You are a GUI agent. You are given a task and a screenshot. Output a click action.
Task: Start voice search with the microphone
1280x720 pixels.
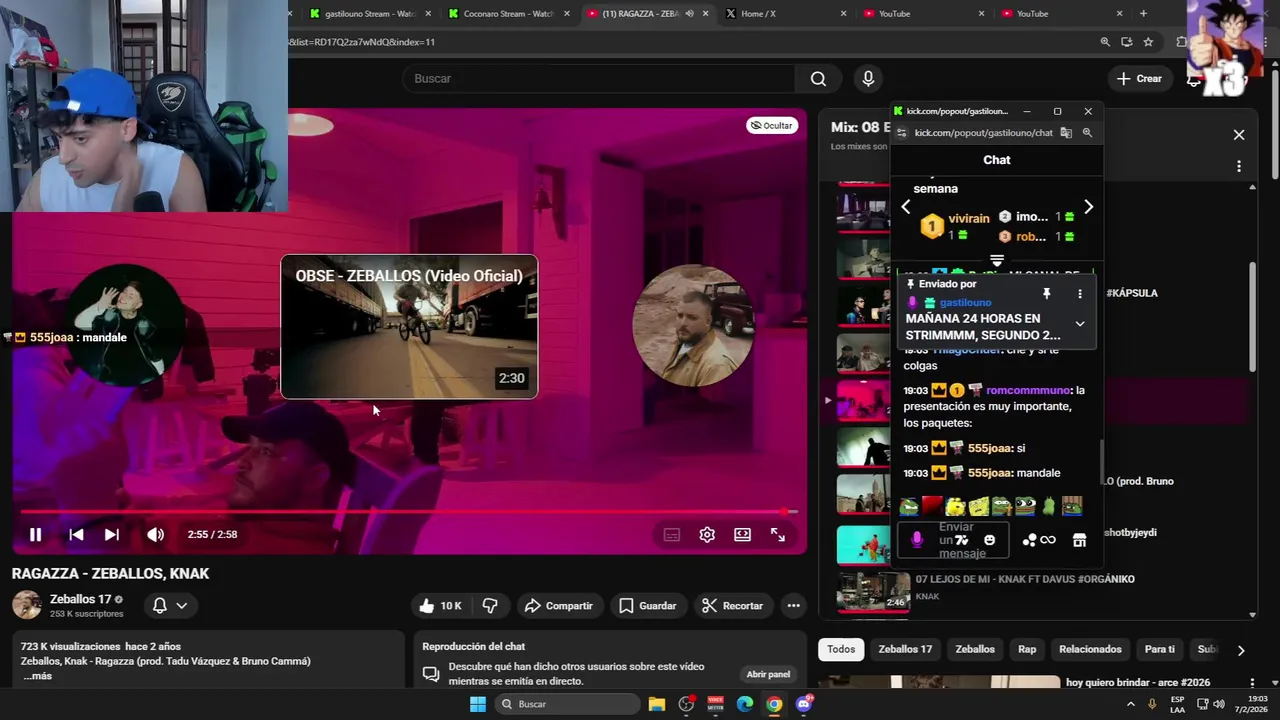click(868, 79)
